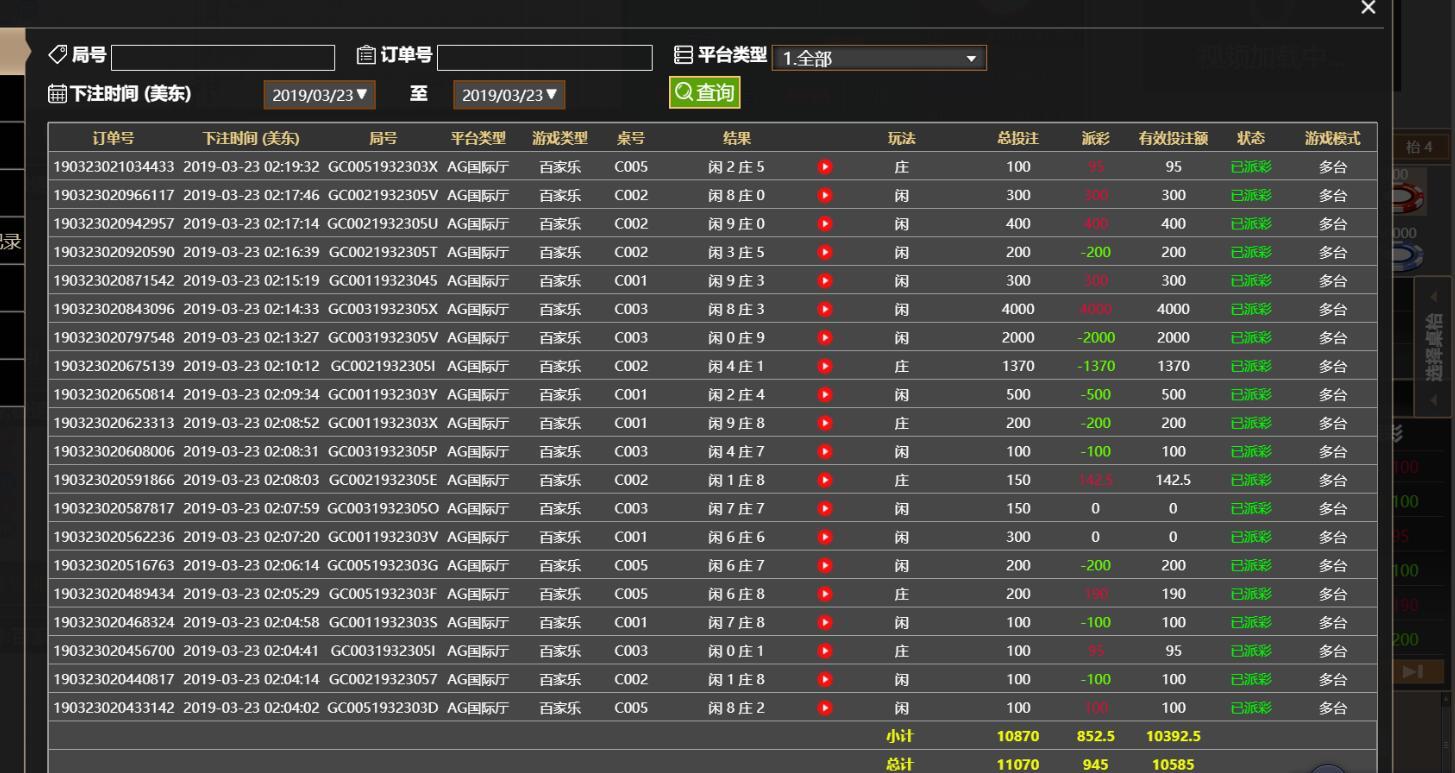The image size is (1455, 773).
Task: Play video replay for order 190323020433142
Action: click(824, 708)
